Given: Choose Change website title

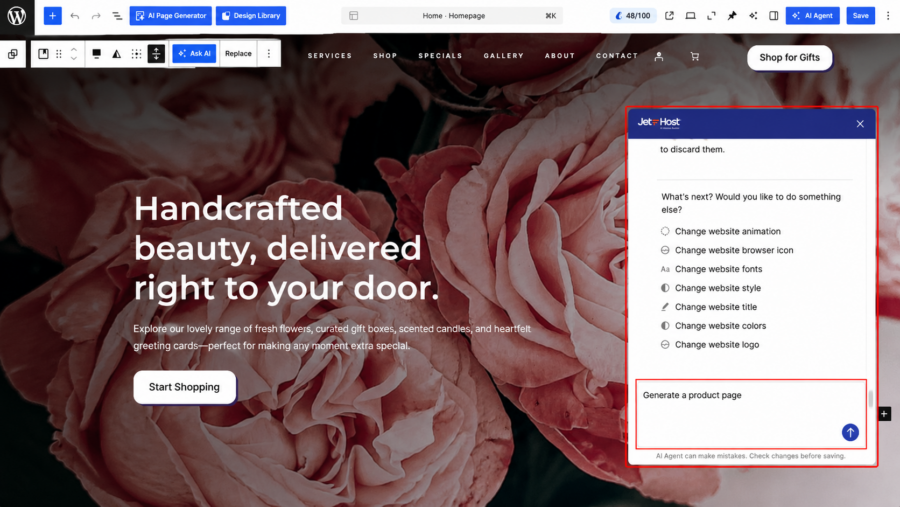Looking at the screenshot, I should [x=708, y=307].
